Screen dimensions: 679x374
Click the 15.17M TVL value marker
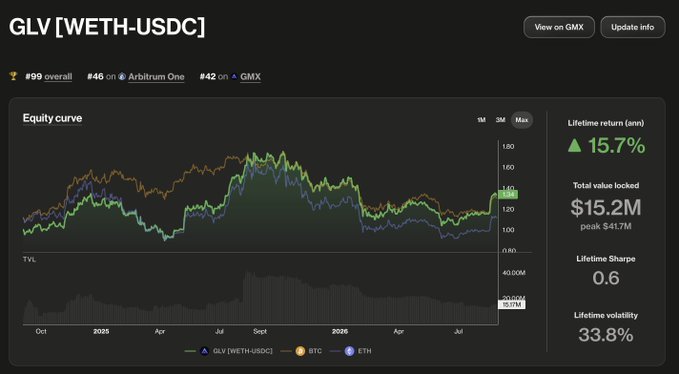(511, 305)
